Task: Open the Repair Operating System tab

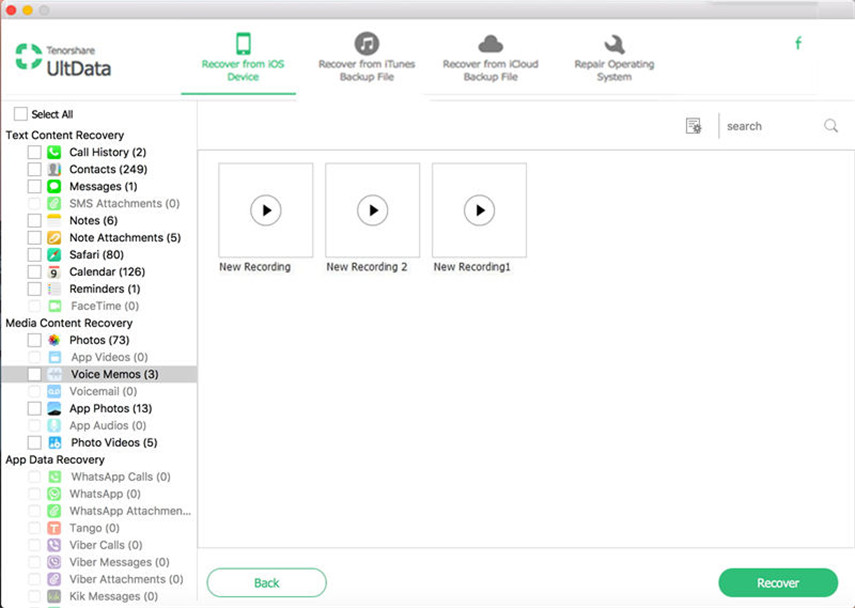Action: [x=614, y=58]
